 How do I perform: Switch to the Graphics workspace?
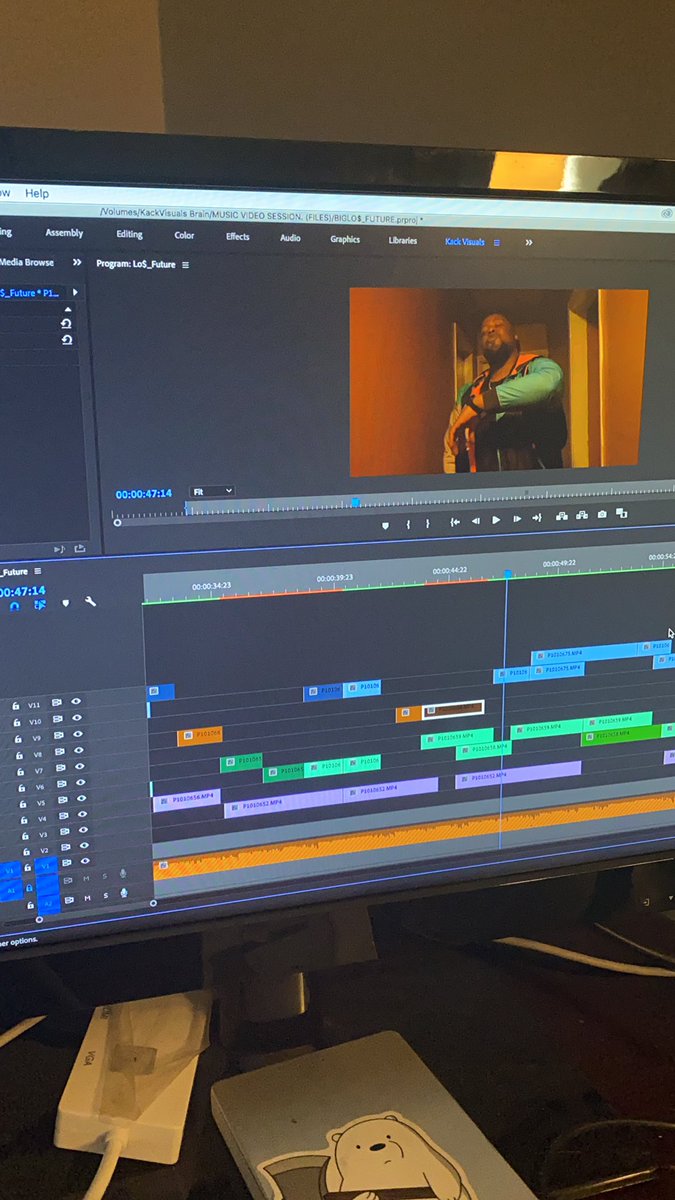(345, 239)
